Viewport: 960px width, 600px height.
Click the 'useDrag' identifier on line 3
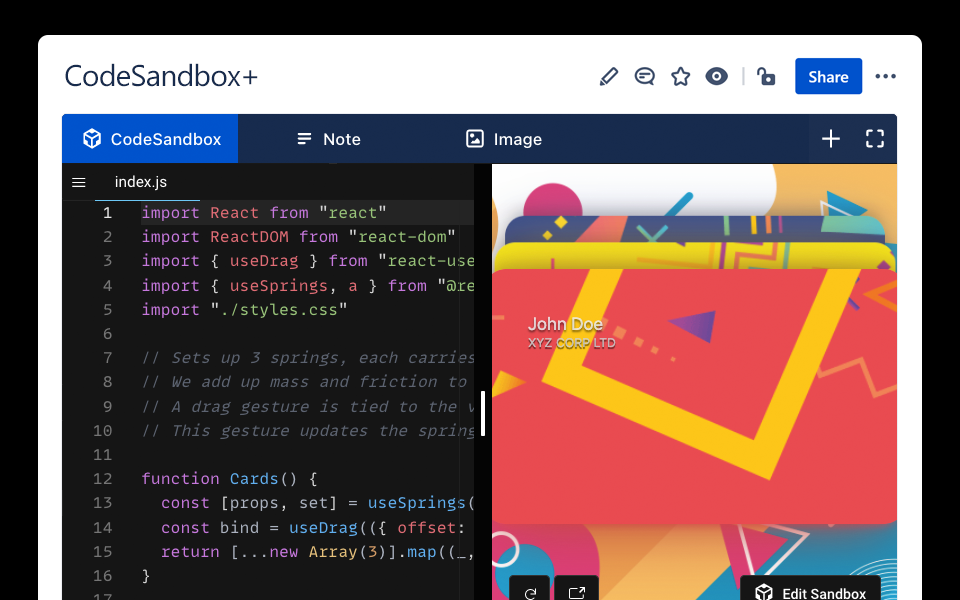[x=264, y=261]
